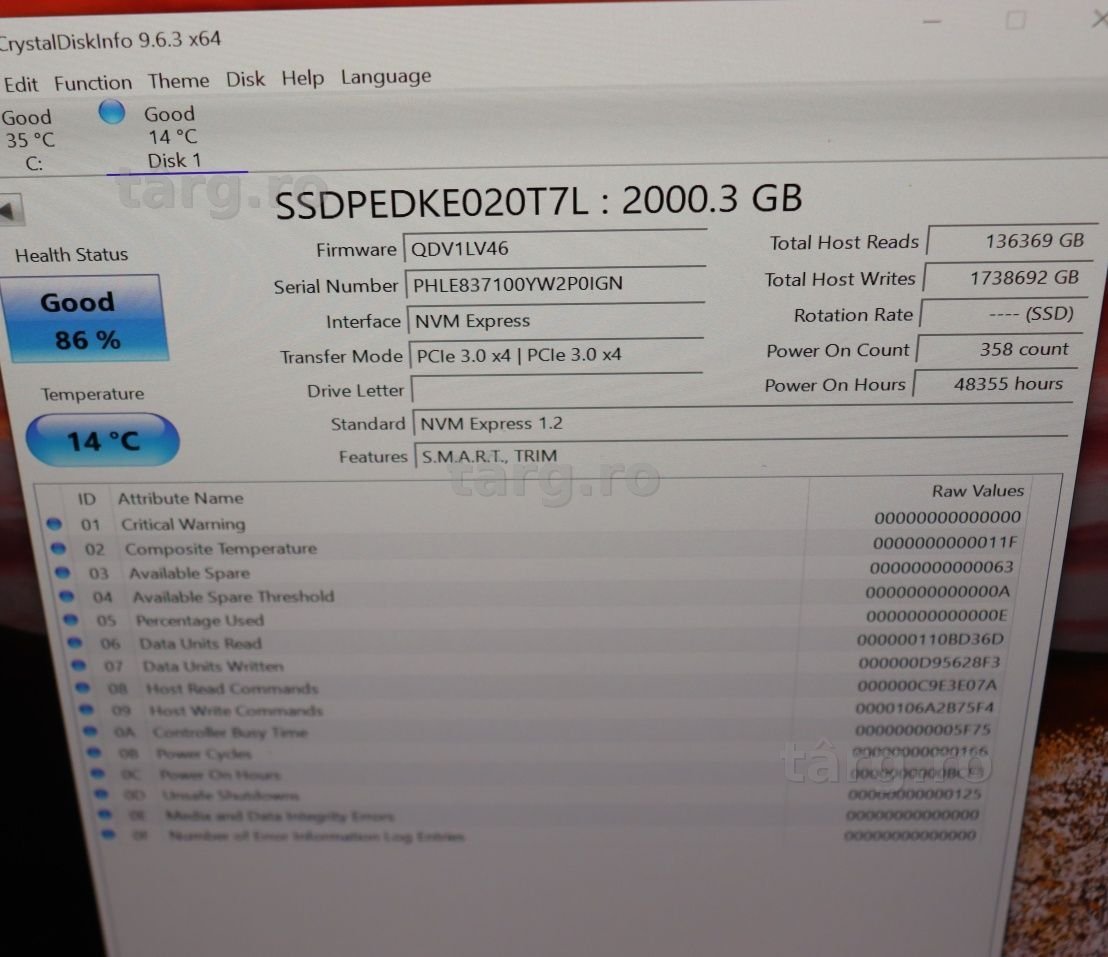Select the Critical Warning attribute row
This screenshot has height=957, width=1108.
click(x=534, y=521)
